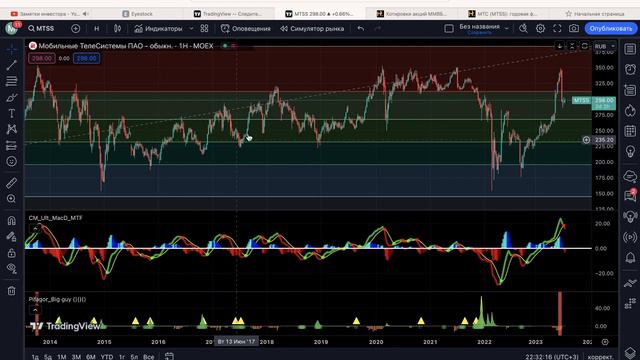Click the trash remove drawings icon
640x360 pixels.
coord(11,291)
